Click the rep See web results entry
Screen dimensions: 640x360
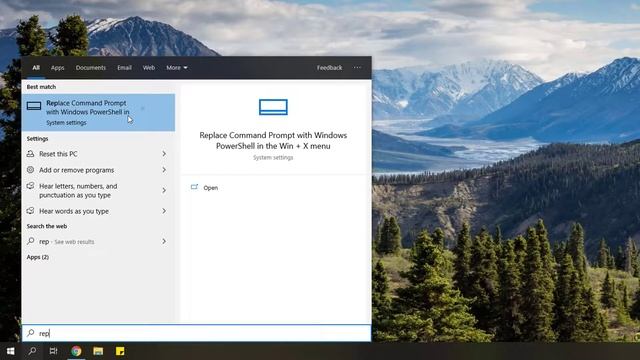click(98, 241)
